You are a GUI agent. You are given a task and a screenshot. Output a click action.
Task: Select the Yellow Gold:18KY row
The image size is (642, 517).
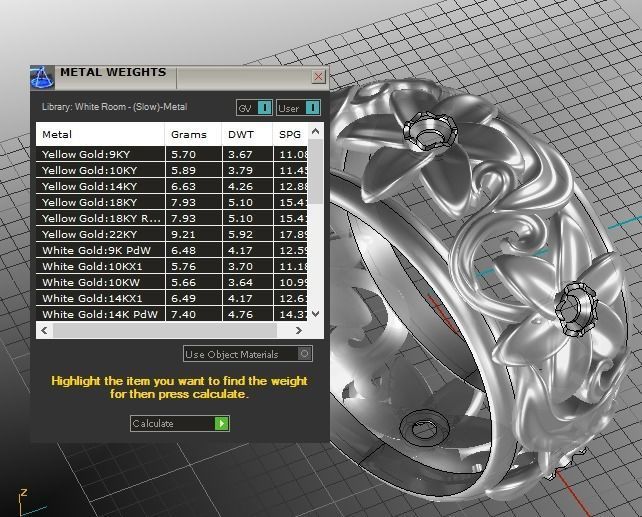[172, 202]
